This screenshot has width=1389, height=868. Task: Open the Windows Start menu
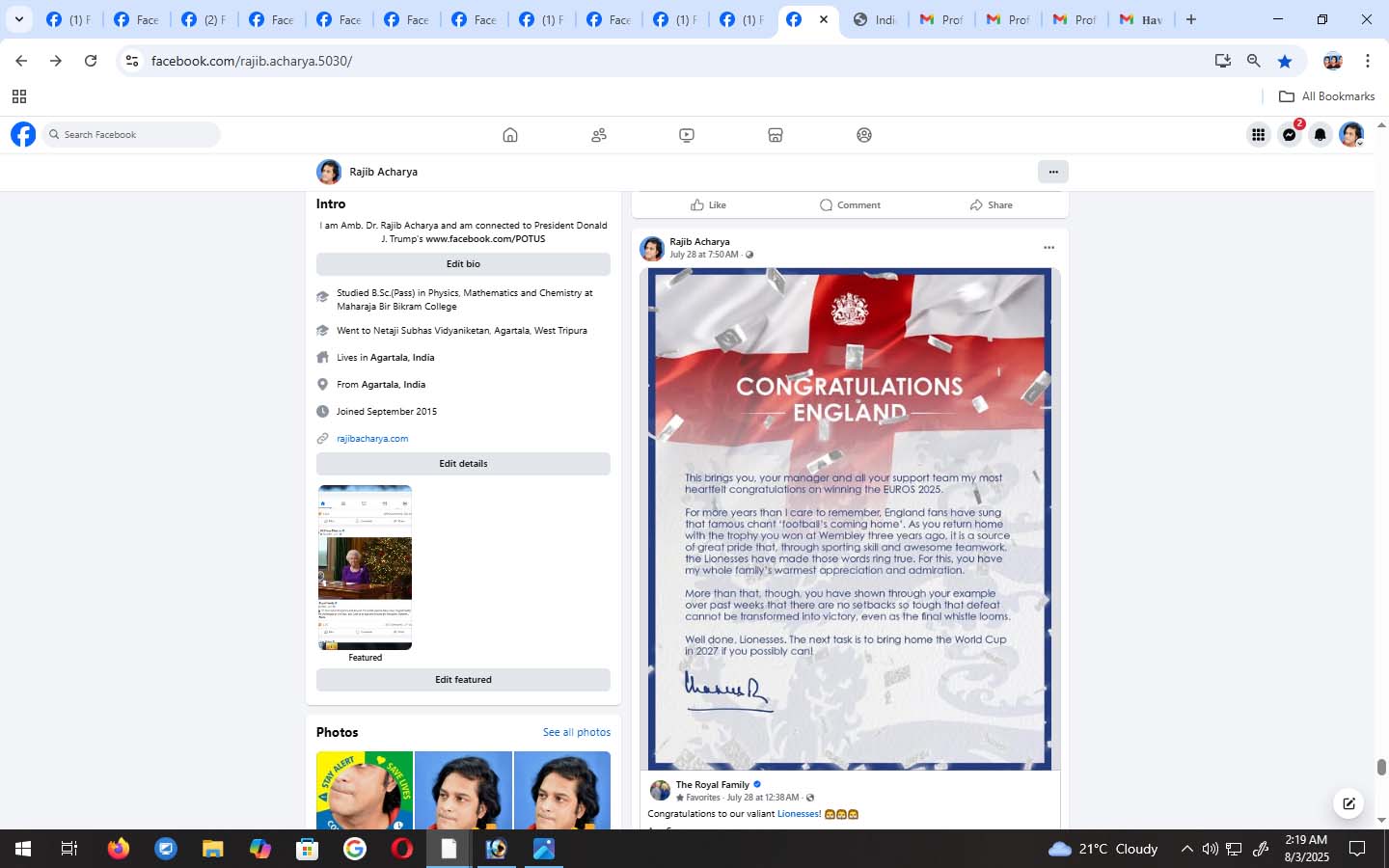[x=23, y=849]
